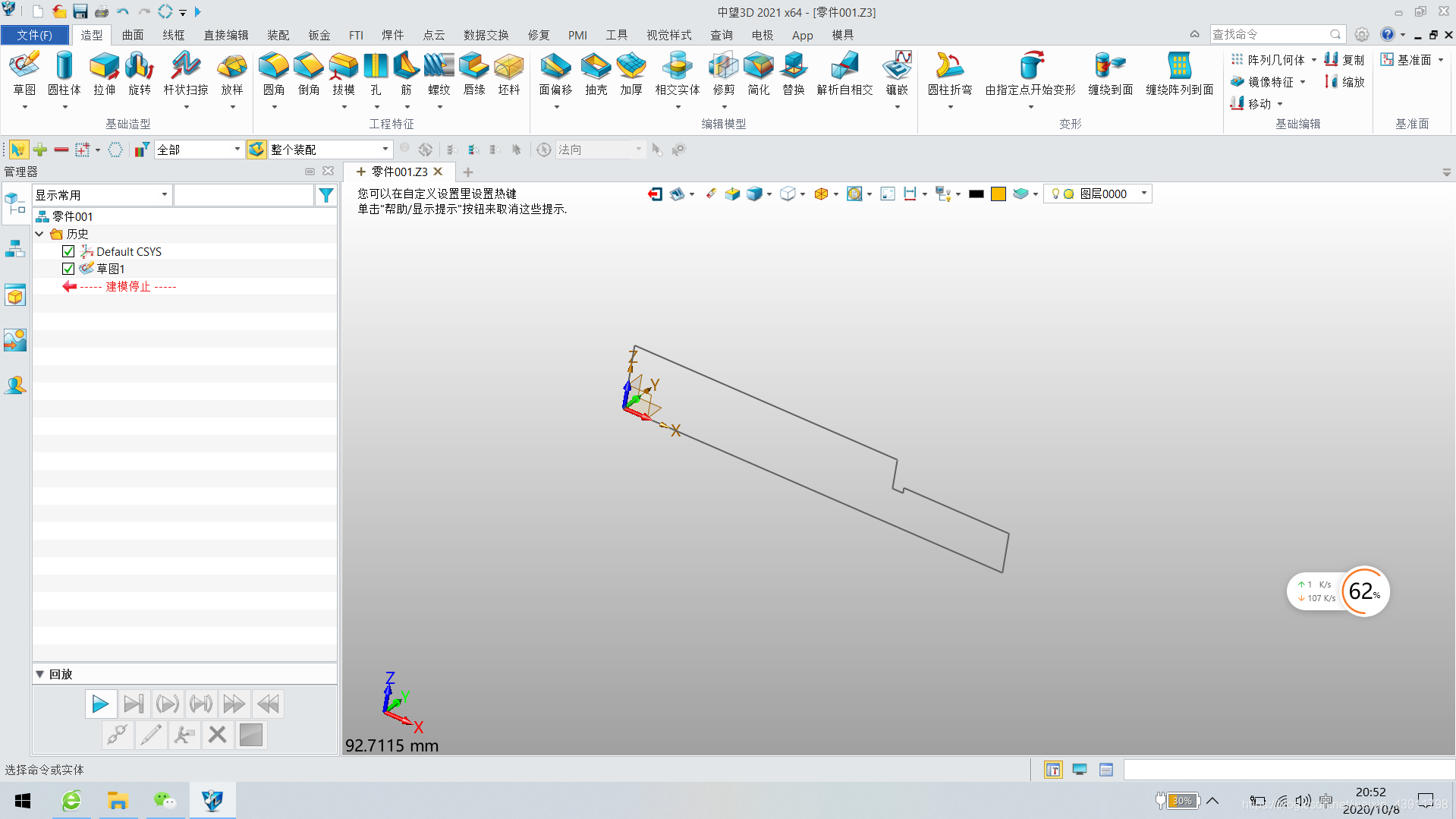Click the rewind playback button
Viewport: 1456px width, 819px height.
coord(268,704)
